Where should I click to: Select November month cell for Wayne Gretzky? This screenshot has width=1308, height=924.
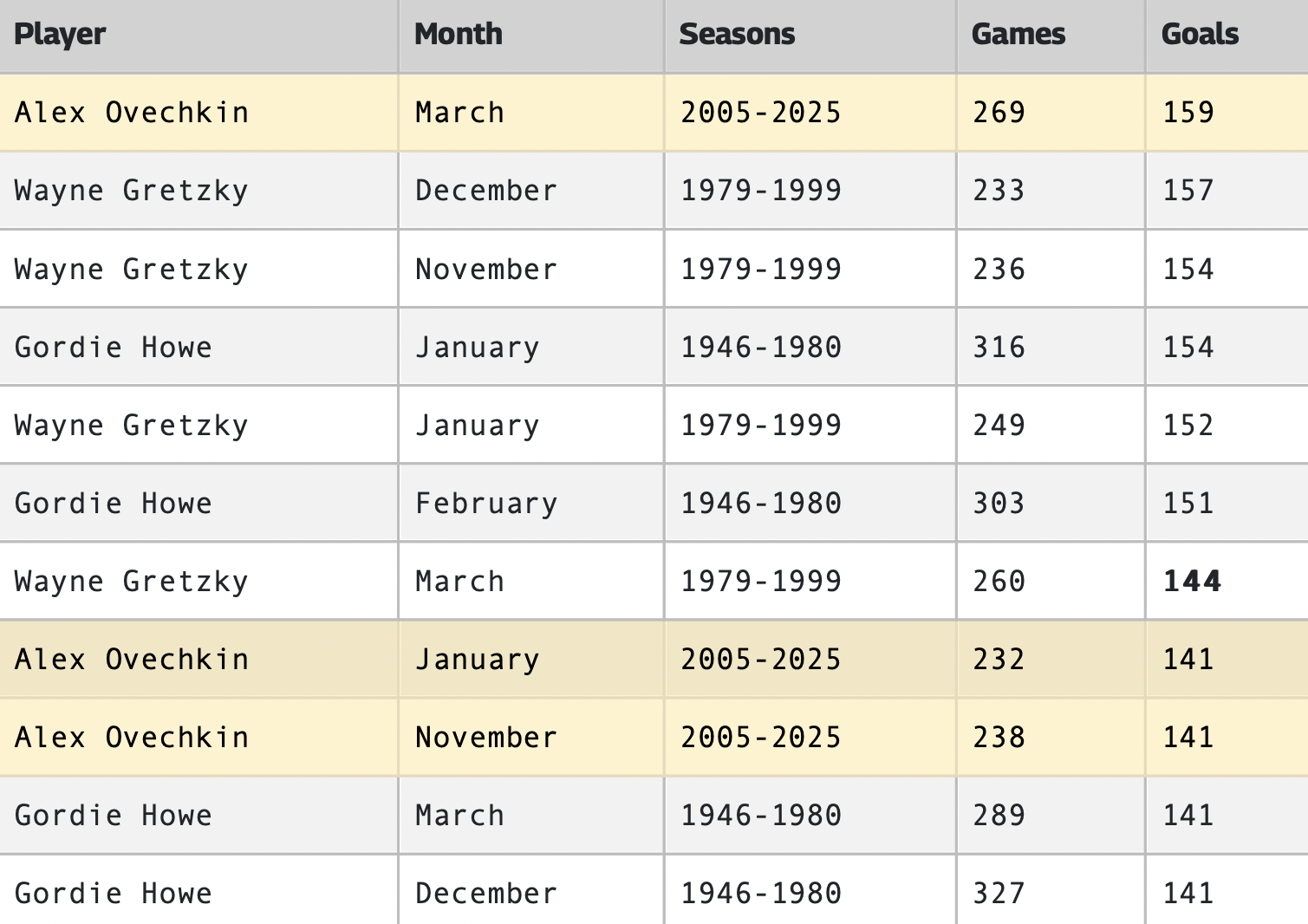pos(485,269)
